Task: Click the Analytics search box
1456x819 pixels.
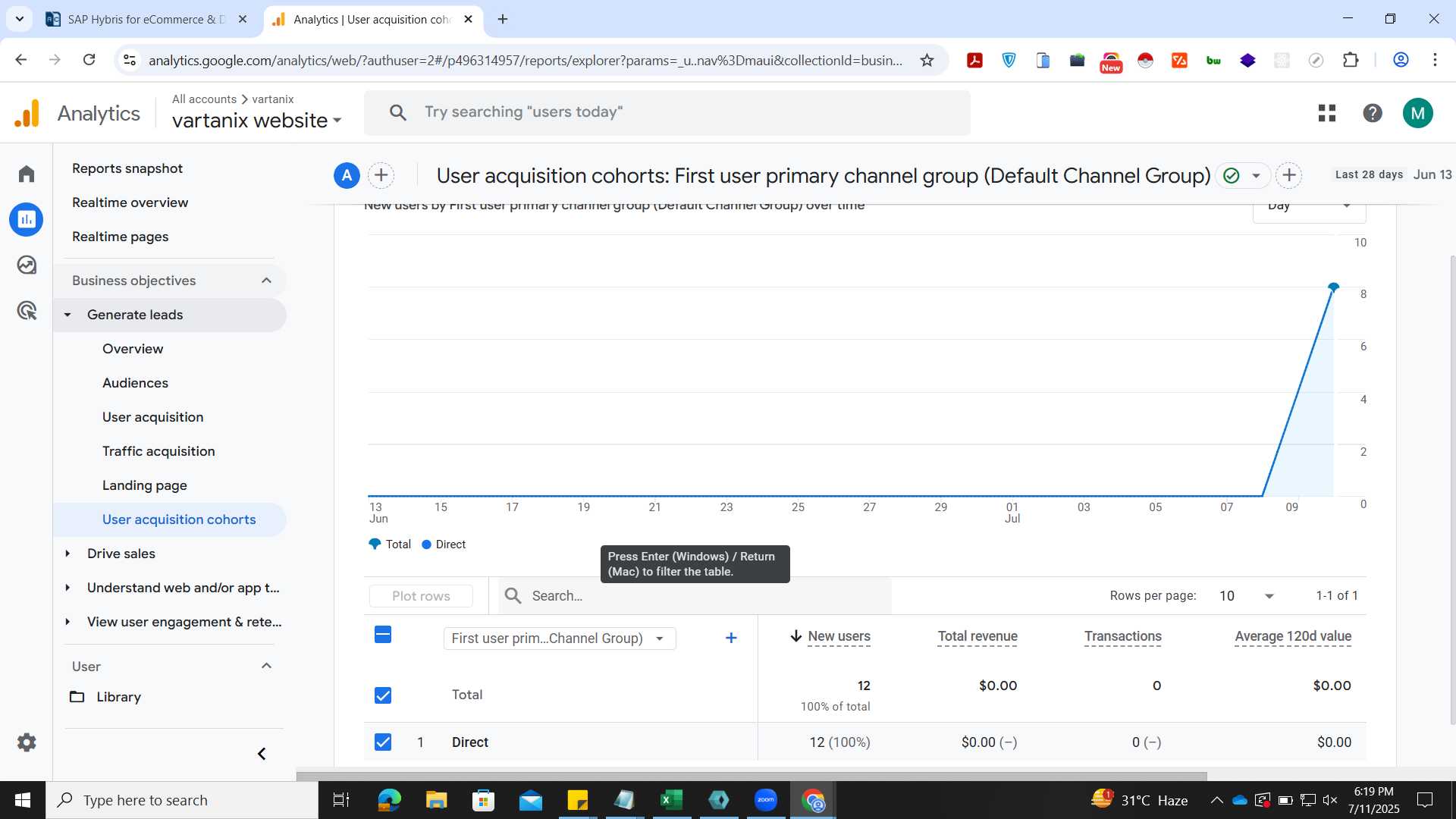Action: pyautogui.click(x=667, y=112)
